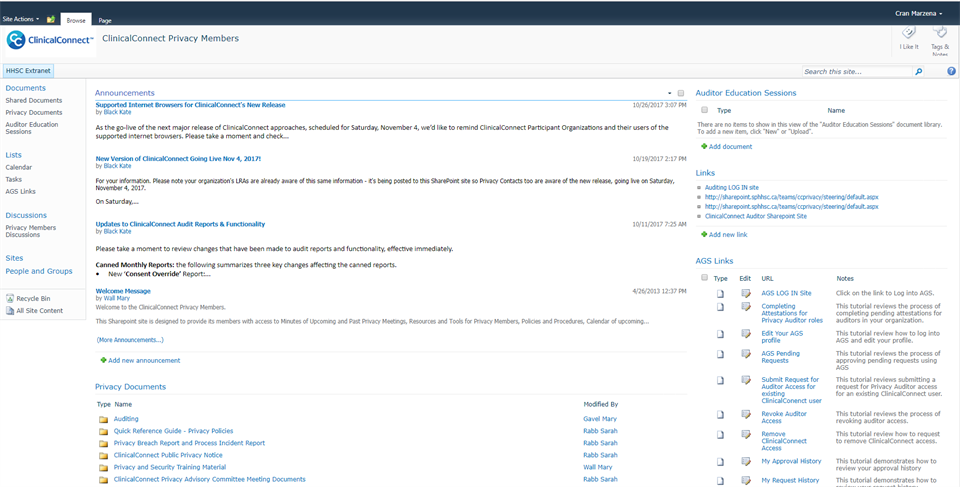Open Tasks in the sidebar
This screenshot has width=960, height=487.
point(13,179)
